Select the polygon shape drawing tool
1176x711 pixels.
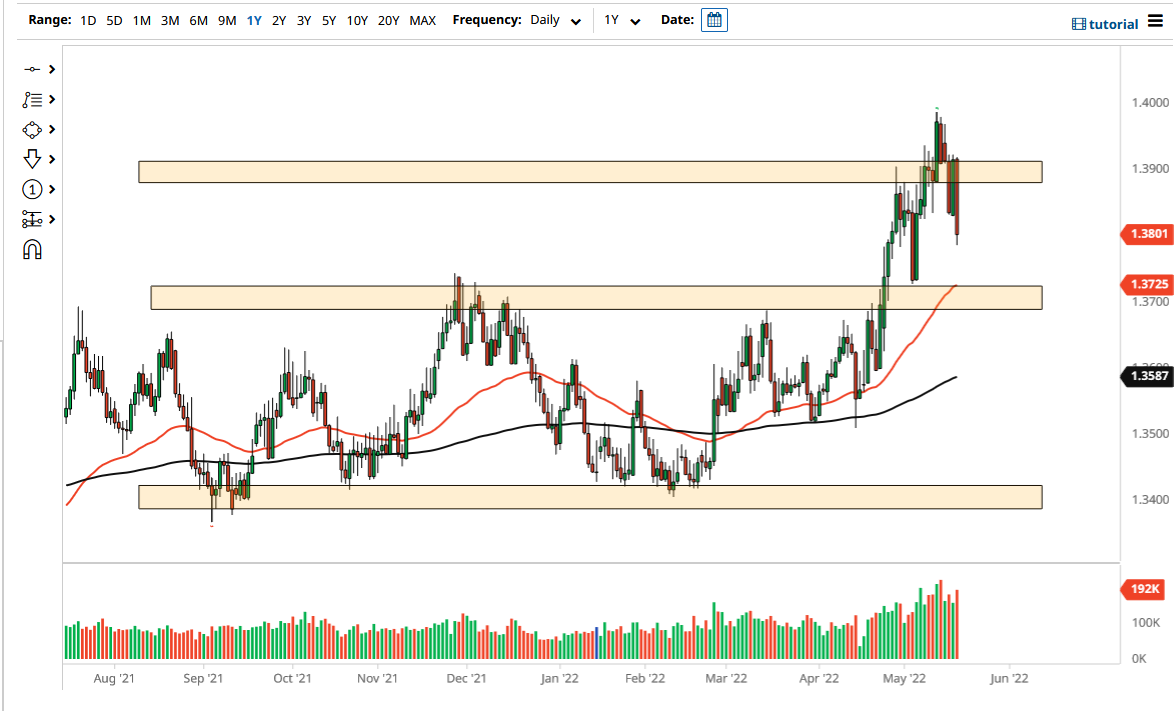click(x=32, y=130)
